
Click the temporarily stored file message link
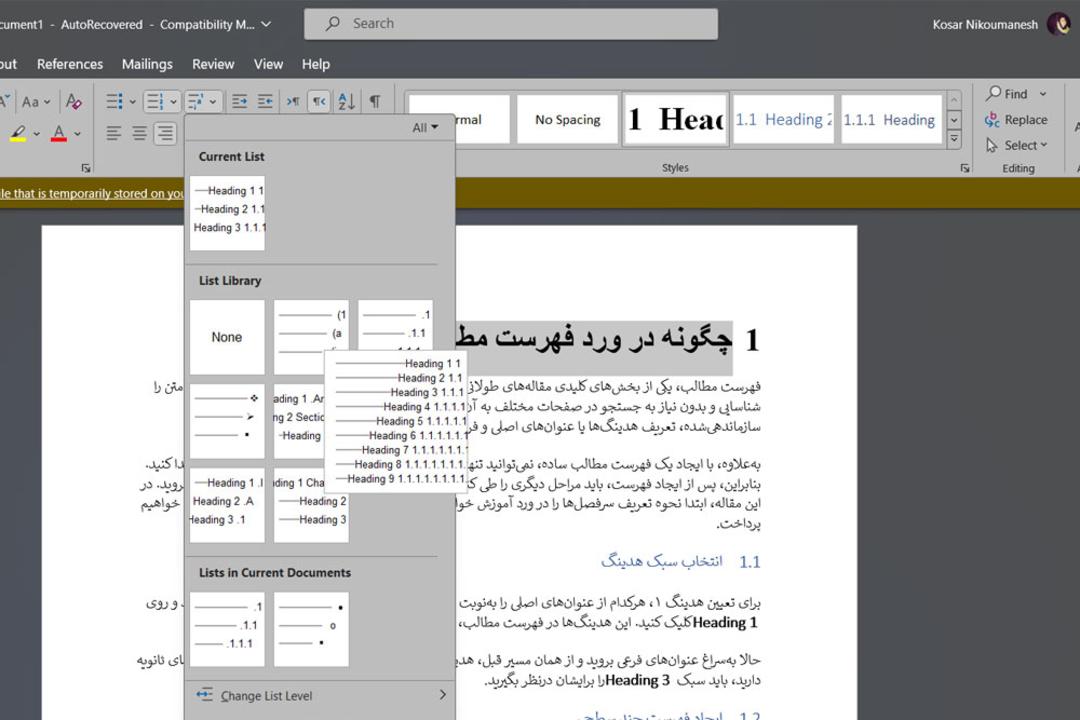(x=92, y=194)
